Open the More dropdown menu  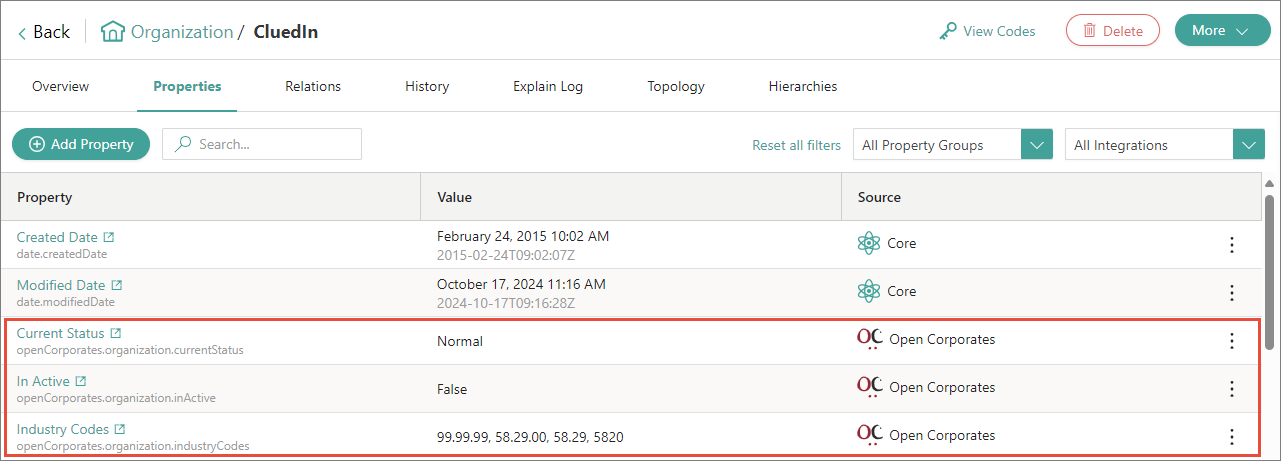coord(1221,31)
